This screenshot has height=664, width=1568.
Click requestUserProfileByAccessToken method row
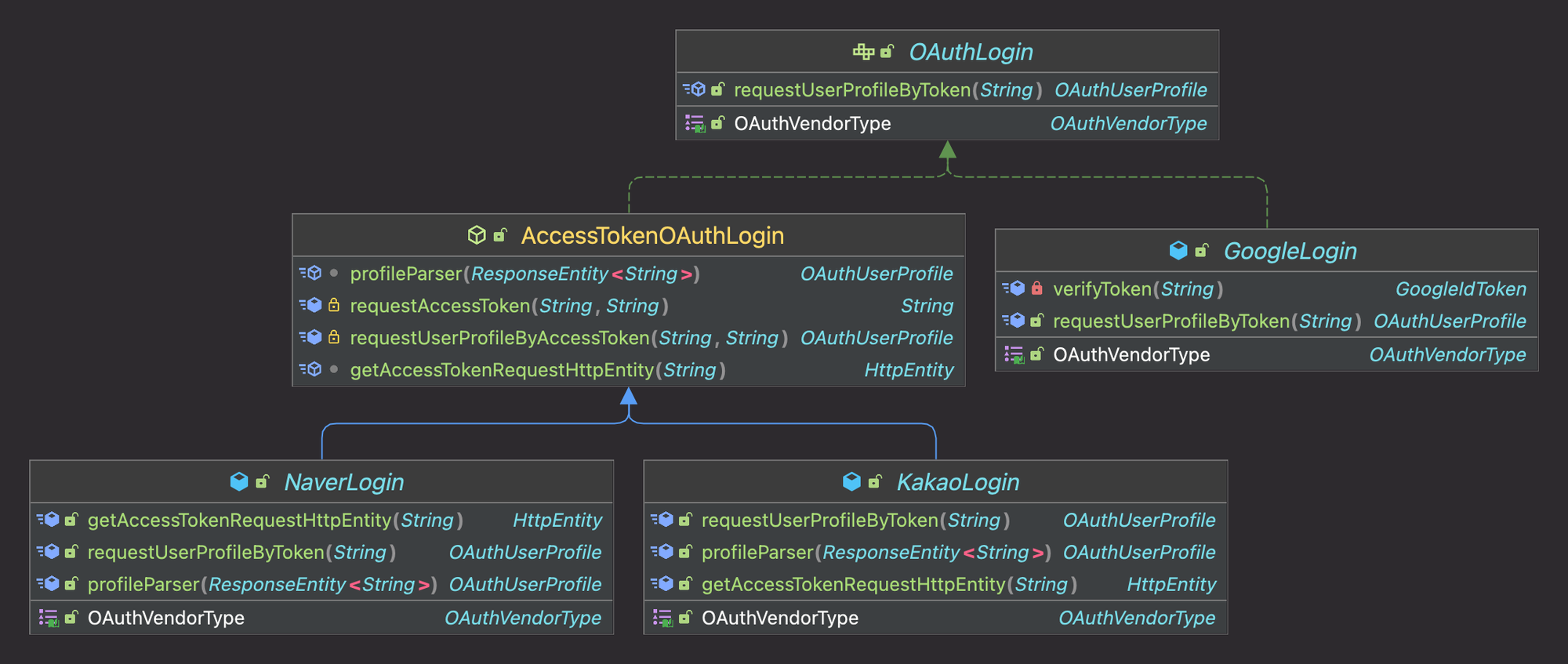(x=629, y=338)
